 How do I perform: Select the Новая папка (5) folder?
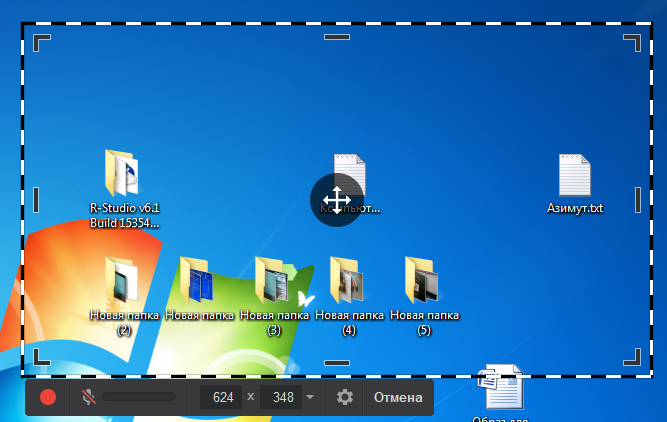[x=422, y=280]
